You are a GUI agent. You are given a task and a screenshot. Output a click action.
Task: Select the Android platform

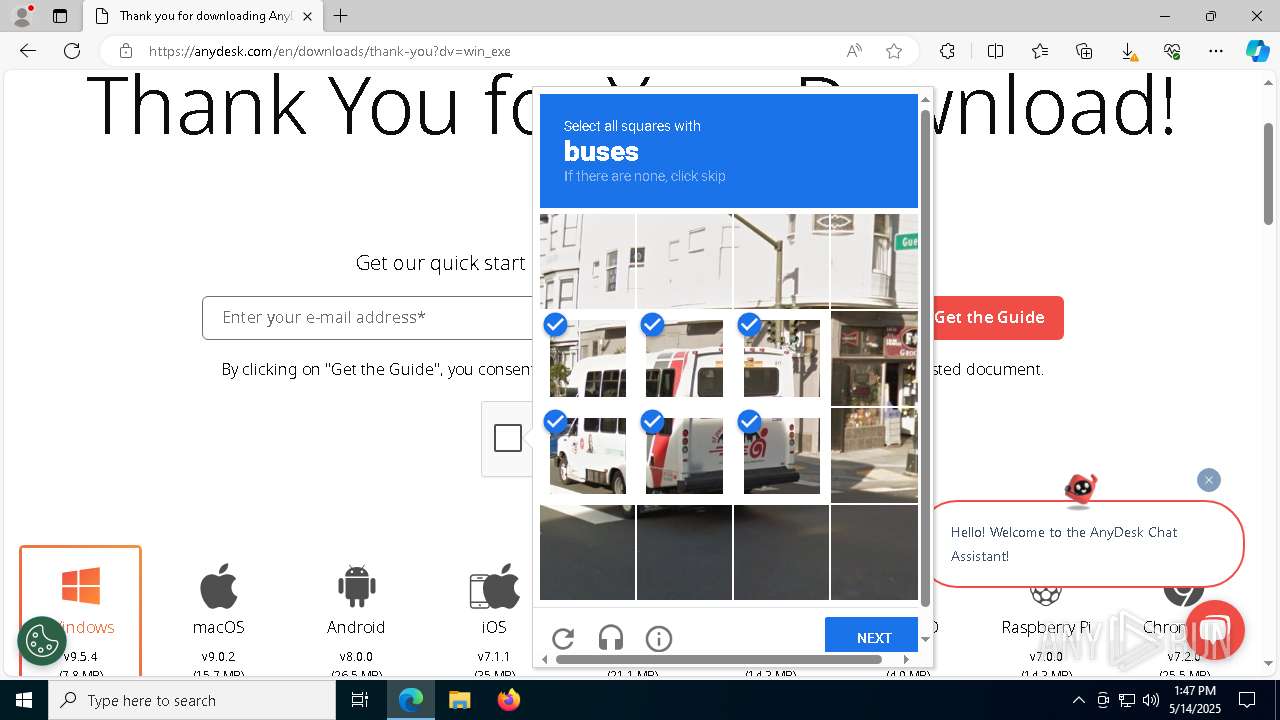[x=356, y=610]
